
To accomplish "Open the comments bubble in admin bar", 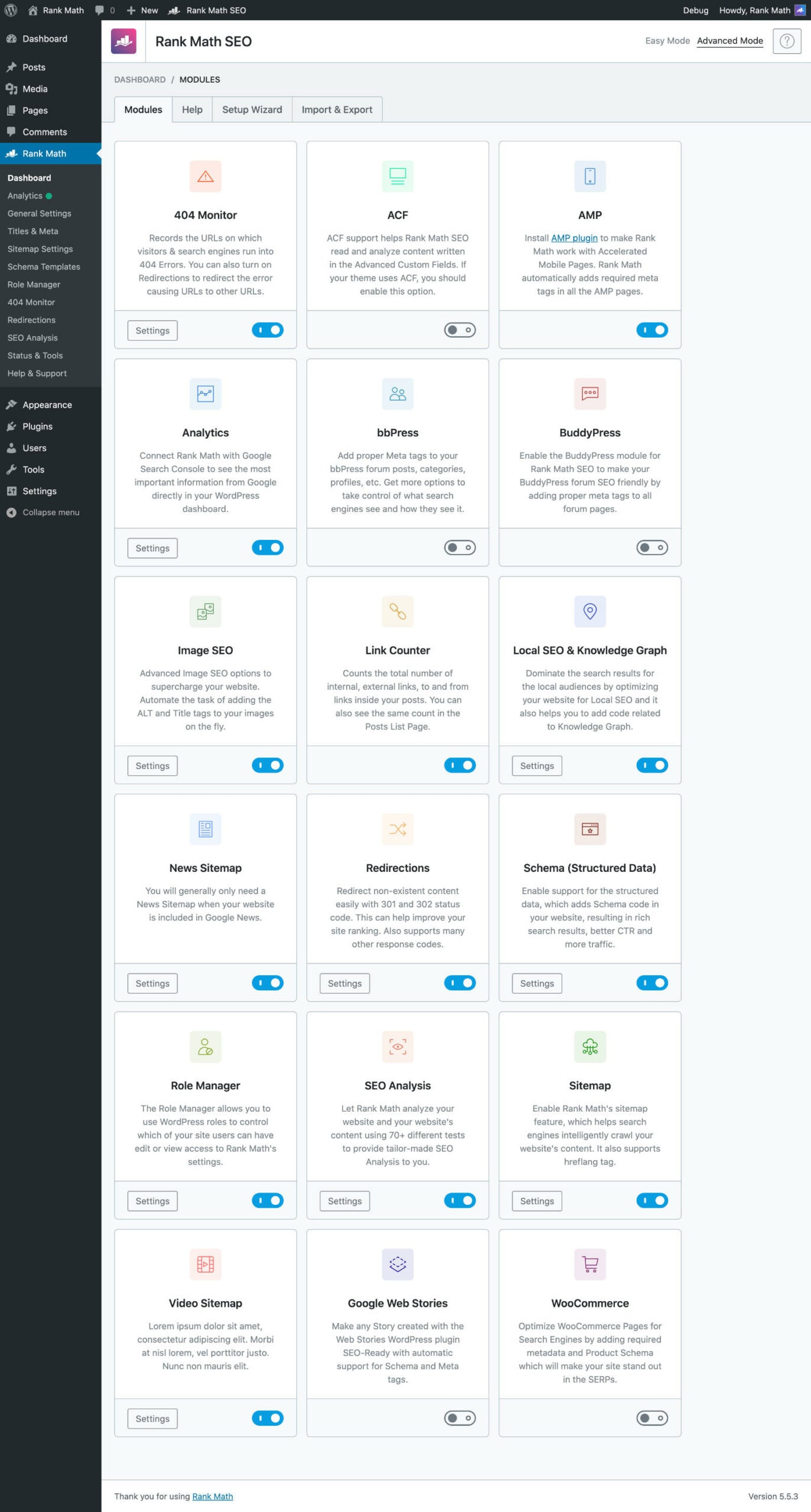I will pyautogui.click(x=105, y=10).
